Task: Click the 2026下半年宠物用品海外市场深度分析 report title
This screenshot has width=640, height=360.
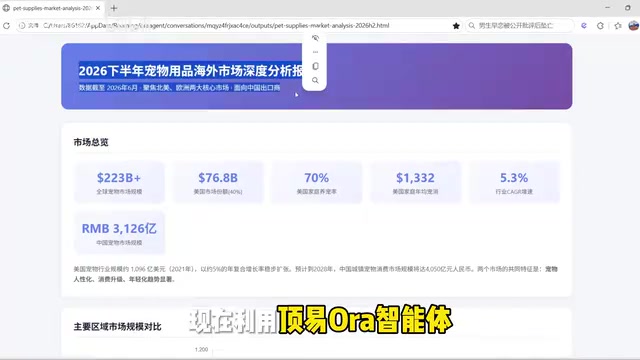Action: click(190, 71)
